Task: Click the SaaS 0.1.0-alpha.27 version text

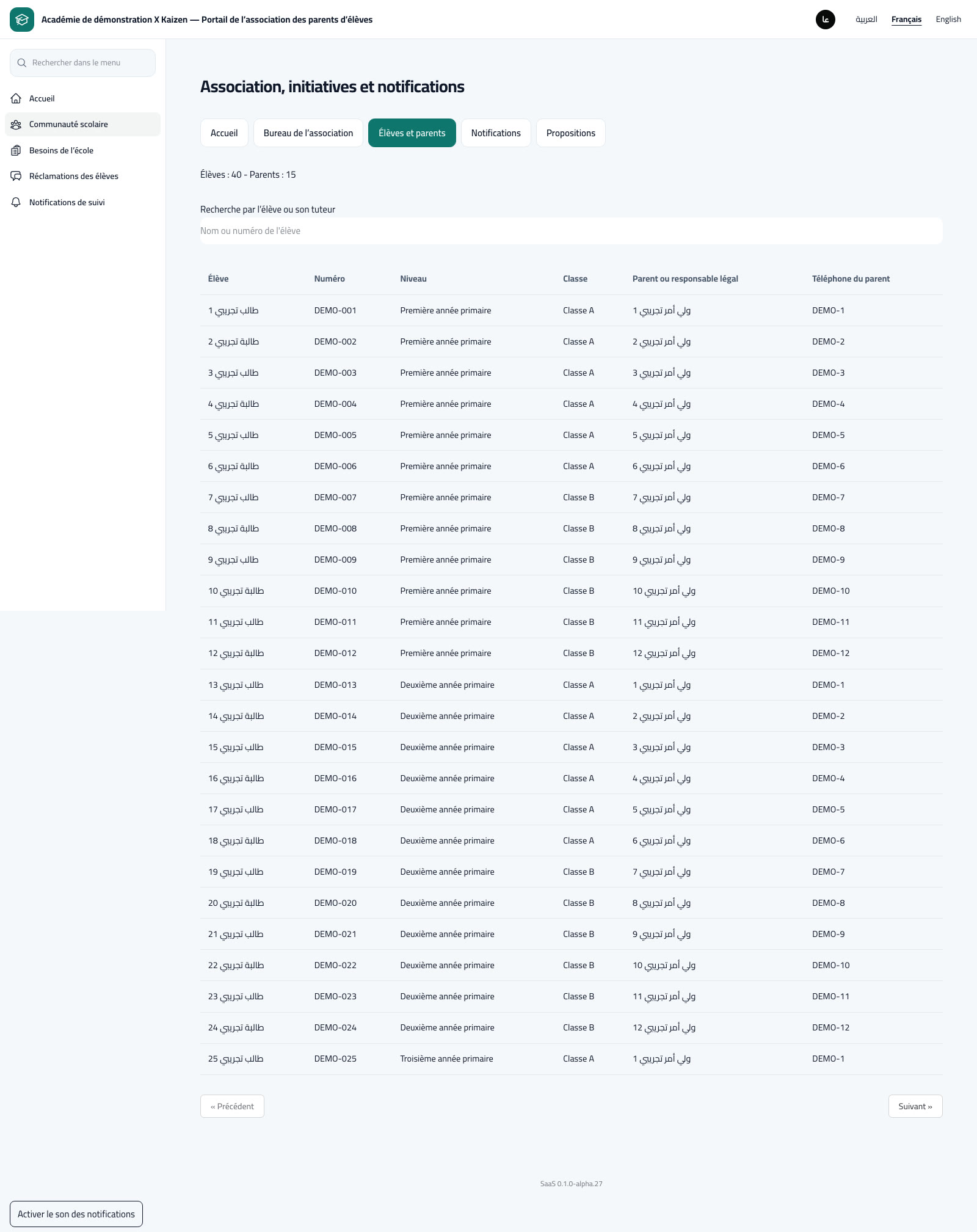Action: [572, 1184]
